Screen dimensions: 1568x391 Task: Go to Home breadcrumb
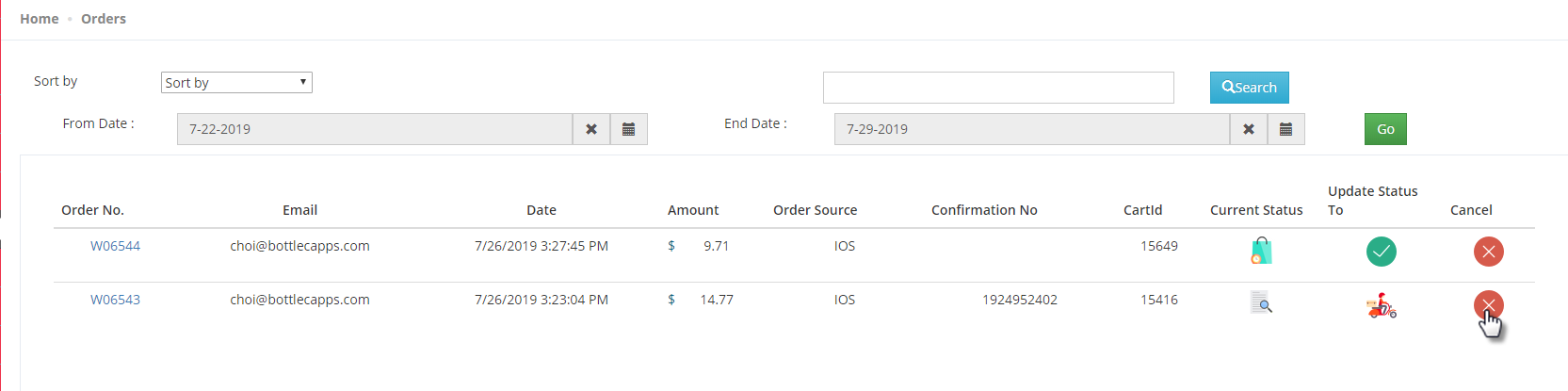(x=40, y=19)
